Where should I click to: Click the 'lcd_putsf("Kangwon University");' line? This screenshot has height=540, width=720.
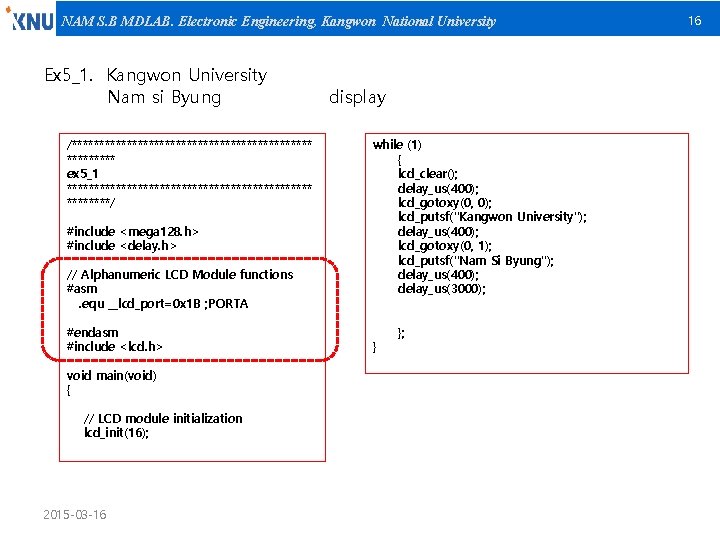click(492, 217)
